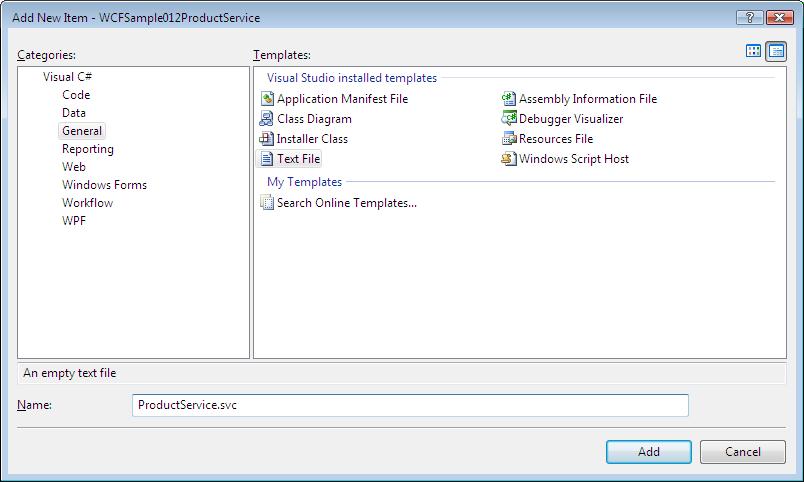Image resolution: width=804 pixels, height=482 pixels.
Task: Select the Debugger Visualizer template icon
Action: [x=508, y=118]
